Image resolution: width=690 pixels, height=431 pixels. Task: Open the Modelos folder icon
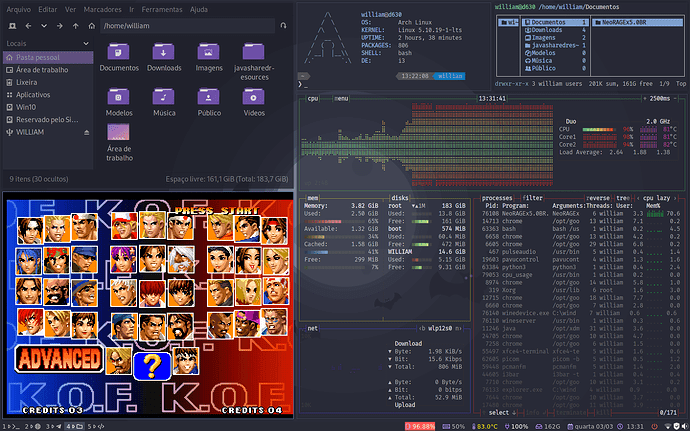118,96
